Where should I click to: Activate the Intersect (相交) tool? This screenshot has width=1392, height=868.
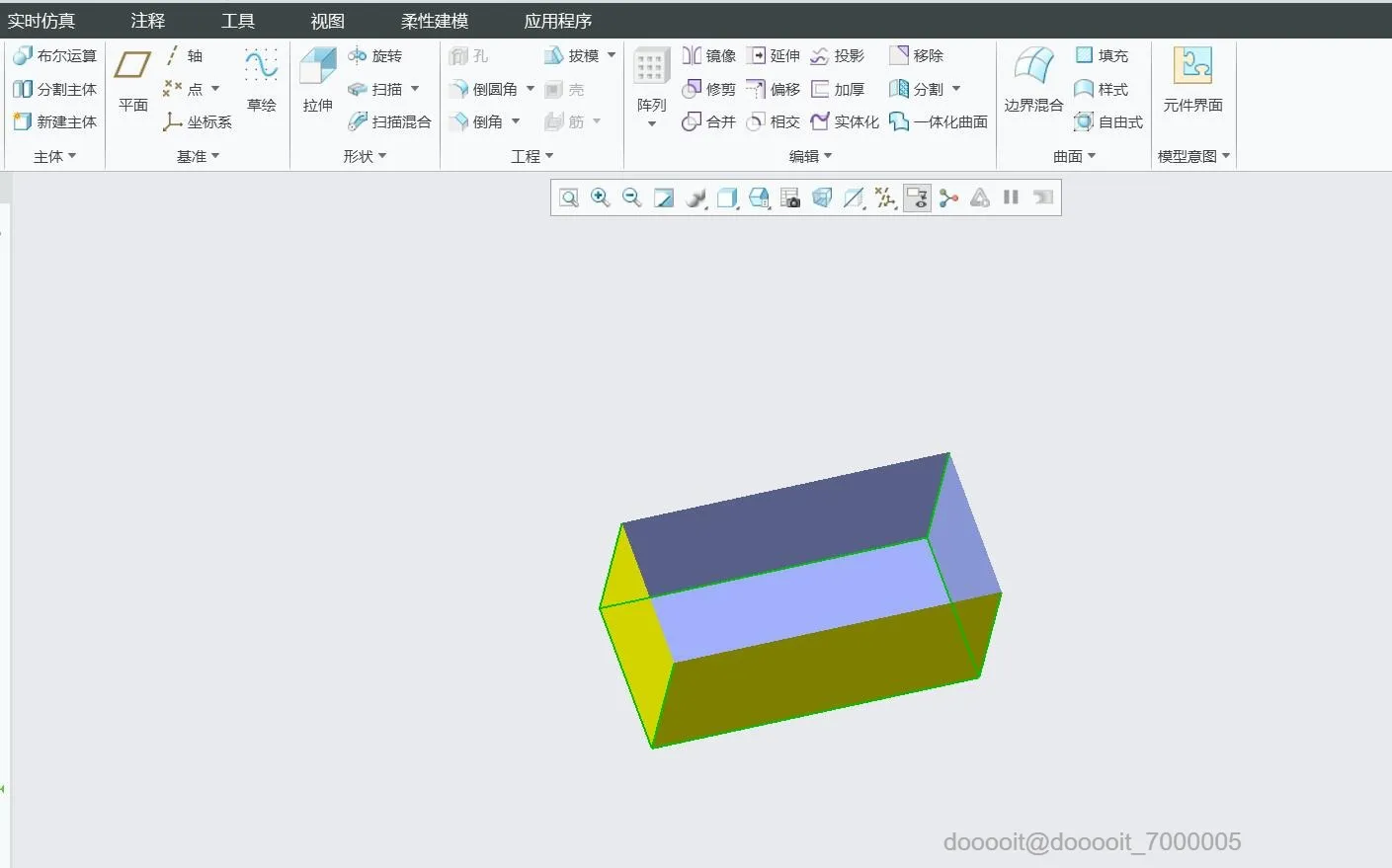(774, 121)
